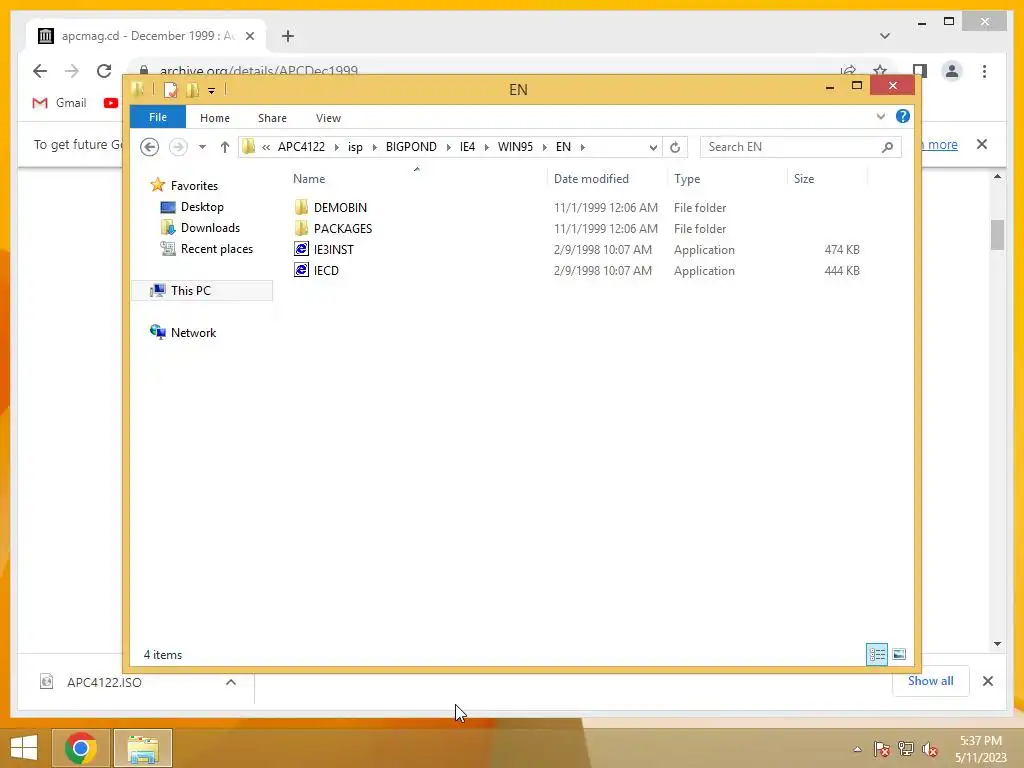The width and height of the screenshot is (1024, 768).
Task: Open YouTube bookmark icon
Action: 111,103
